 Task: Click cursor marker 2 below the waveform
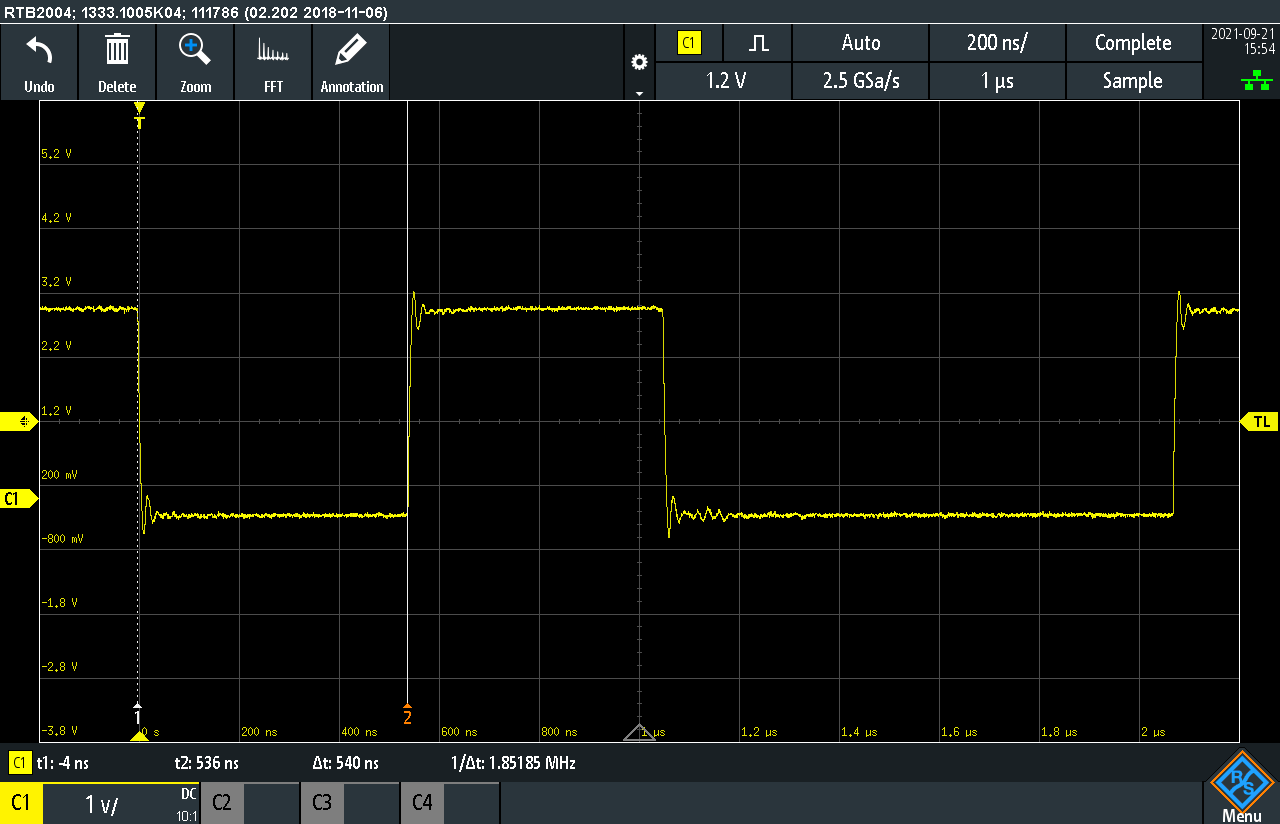pyautogui.click(x=406, y=715)
